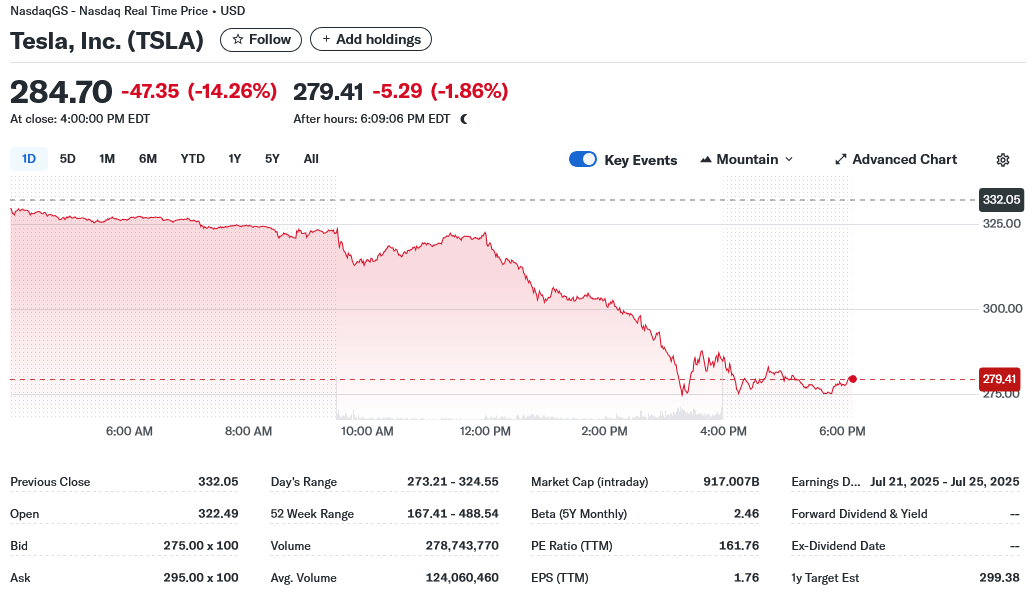
Task: Click the star Follow button
Action: pyautogui.click(x=261, y=40)
